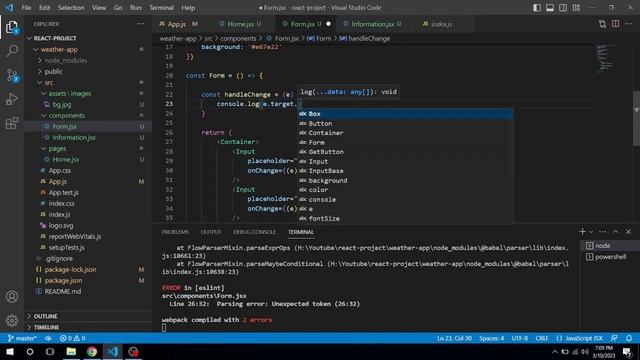
Task: Switch to the Problems panel tab
Action: 175,232
